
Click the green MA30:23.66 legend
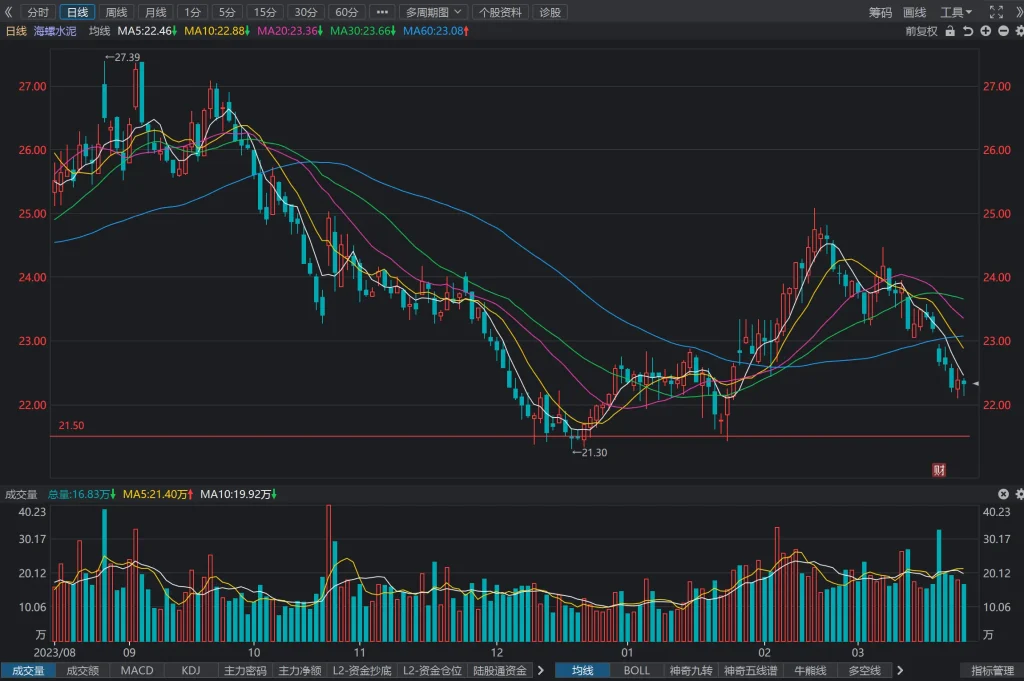coord(363,31)
